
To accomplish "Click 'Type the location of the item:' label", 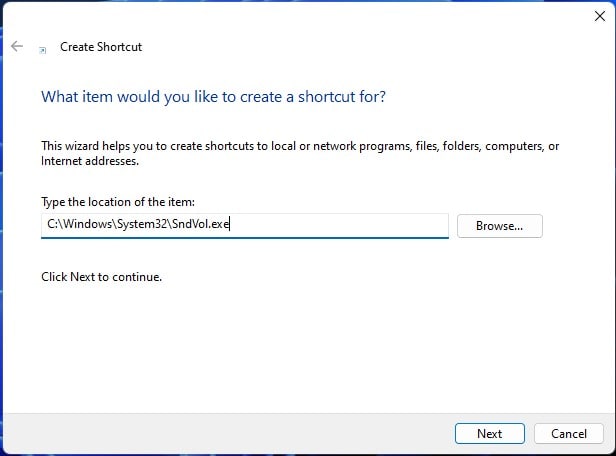I will coord(118,202).
